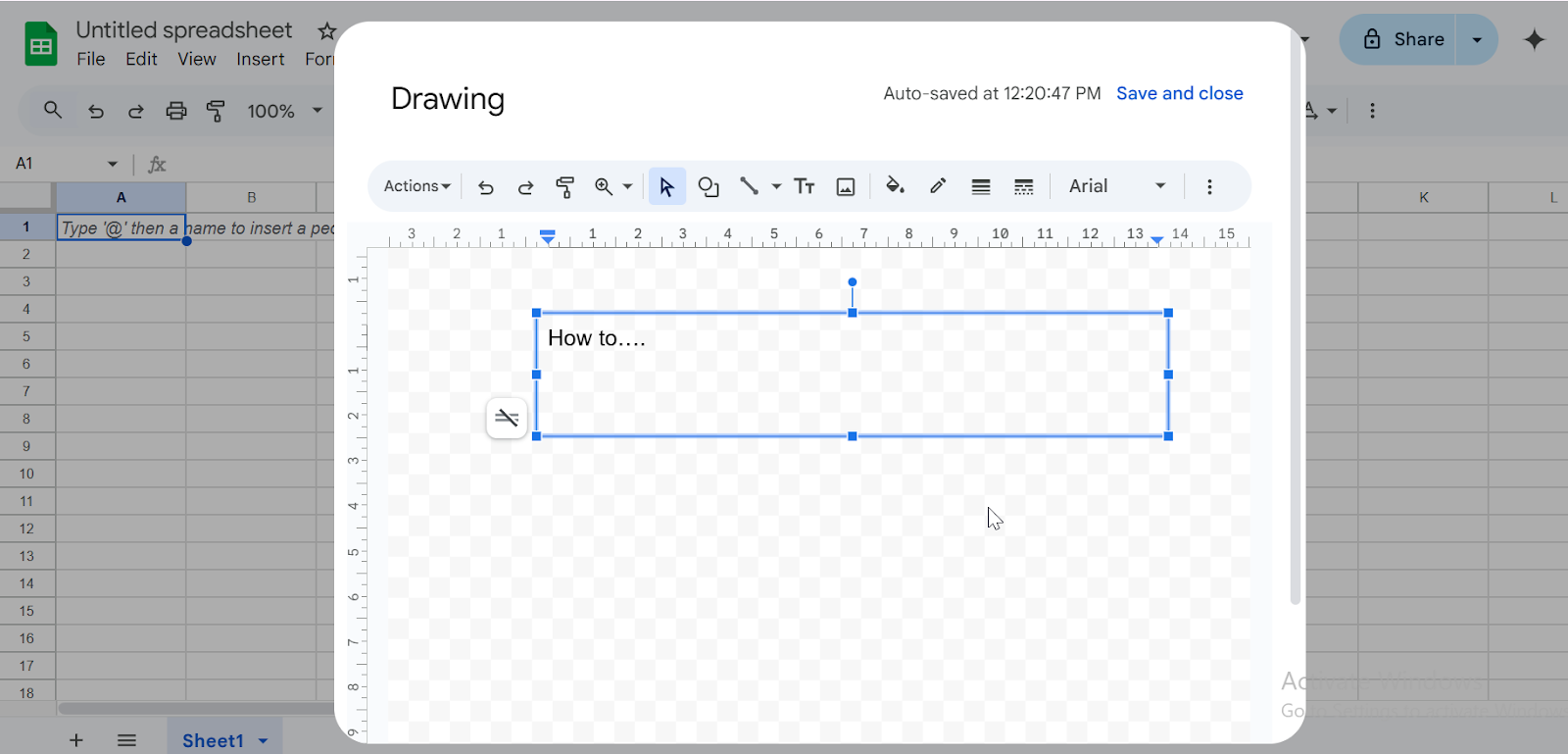The image size is (1568, 754).
Task: Open the View menu
Action: 197,59
